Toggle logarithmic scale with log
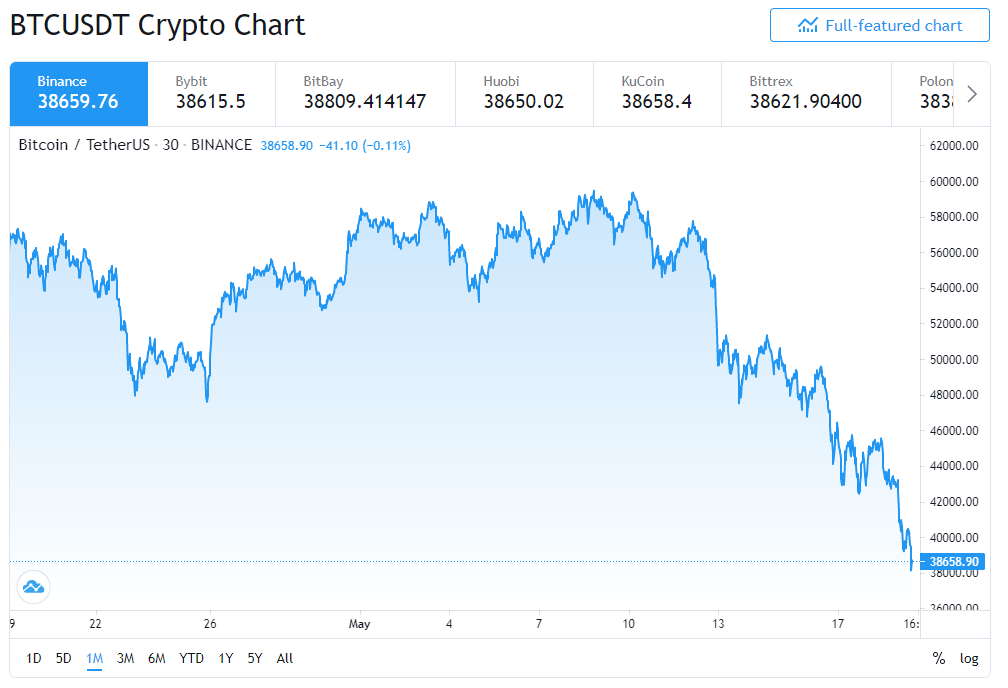Image resolution: width=1008 pixels, height=688 pixels. [969, 658]
